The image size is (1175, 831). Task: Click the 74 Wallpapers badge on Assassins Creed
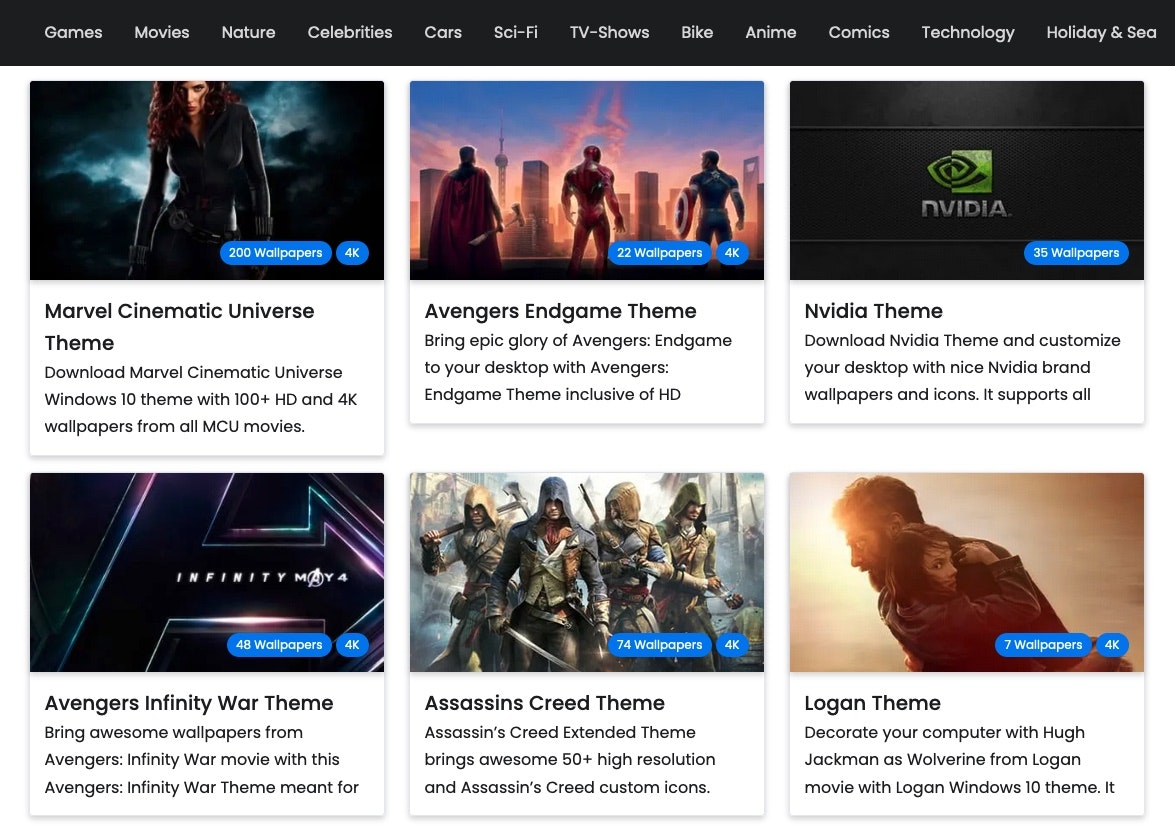[x=659, y=645]
